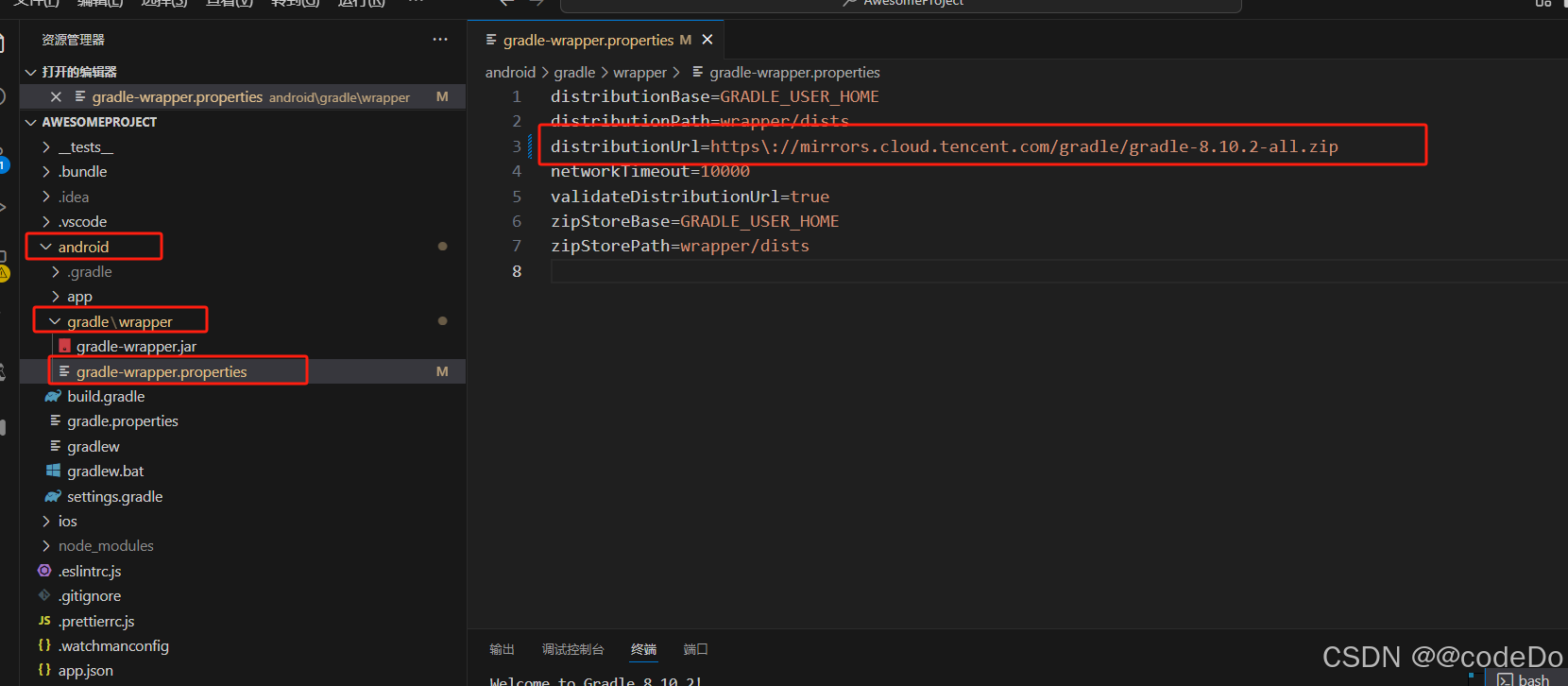
Task: Click the build.gradle elephant icon
Action: tap(54, 396)
